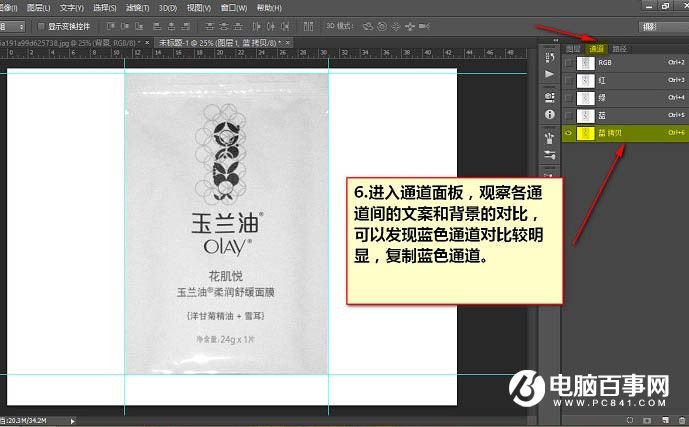Enable the 显示变换控件 checkbox

(41, 26)
